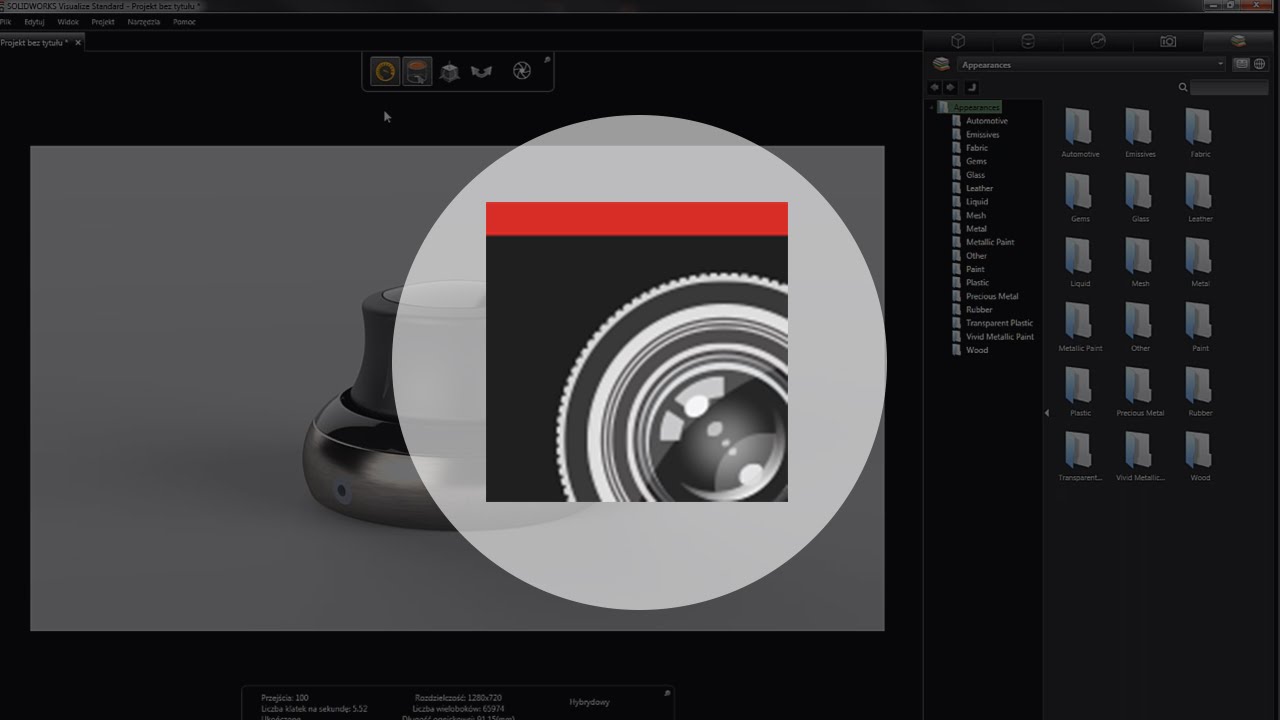Select Leather in the library tree
1280x720 pixels.
pyautogui.click(x=979, y=188)
